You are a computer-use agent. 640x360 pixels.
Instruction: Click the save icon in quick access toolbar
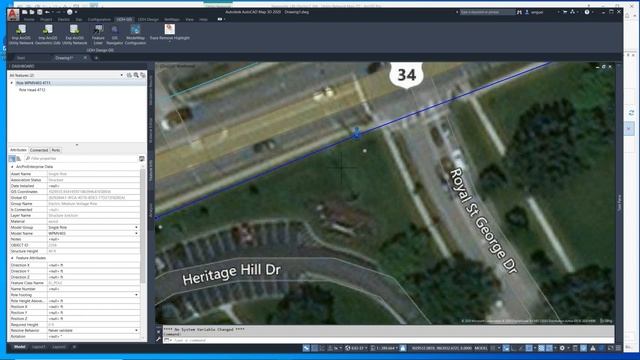(40, 12)
